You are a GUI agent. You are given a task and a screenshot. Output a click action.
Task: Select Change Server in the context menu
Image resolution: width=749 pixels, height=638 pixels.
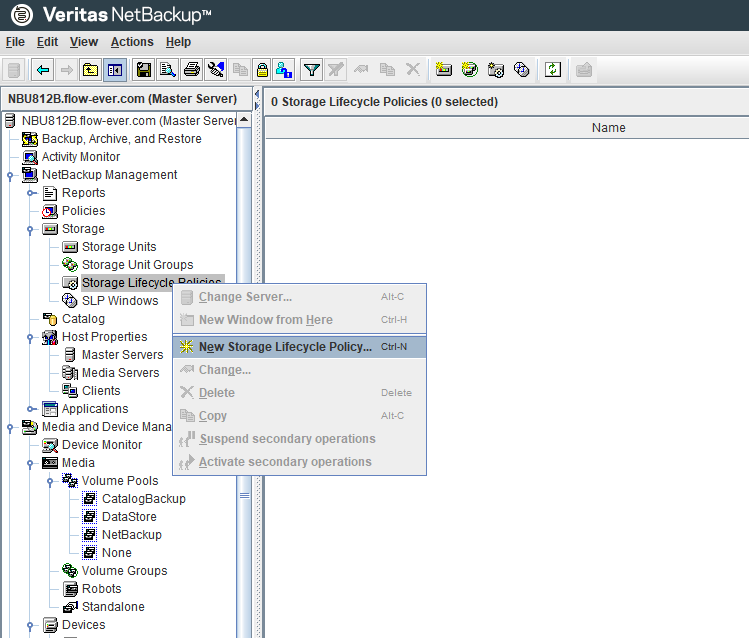pyautogui.click(x=300, y=297)
